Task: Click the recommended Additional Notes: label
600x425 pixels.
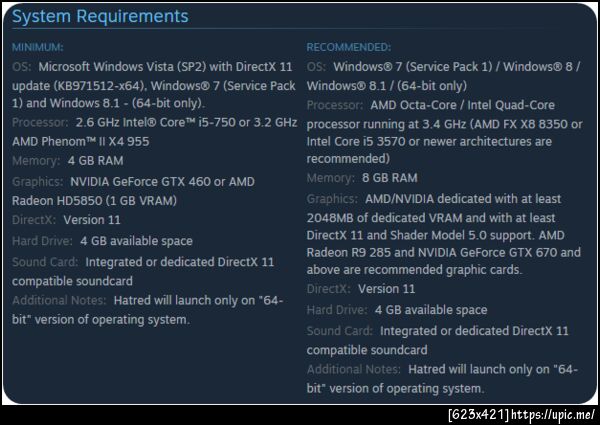Action: point(354,369)
